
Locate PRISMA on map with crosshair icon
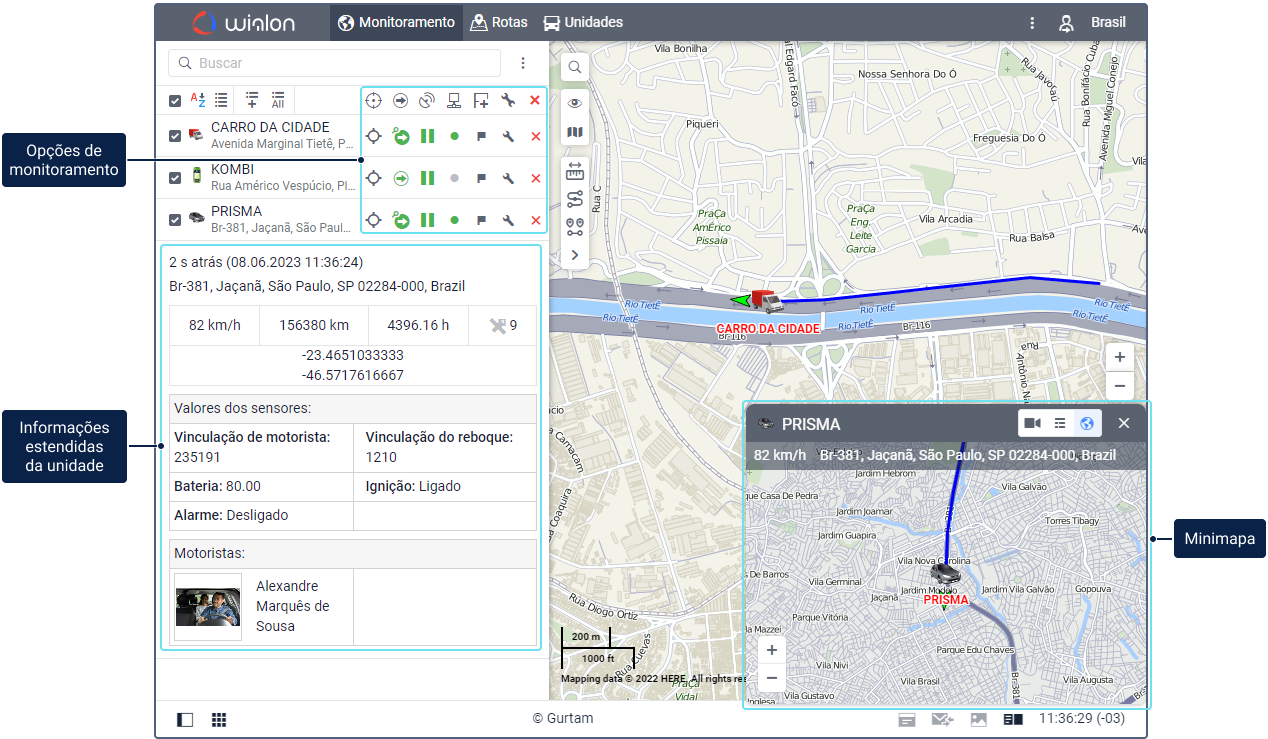click(x=373, y=220)
